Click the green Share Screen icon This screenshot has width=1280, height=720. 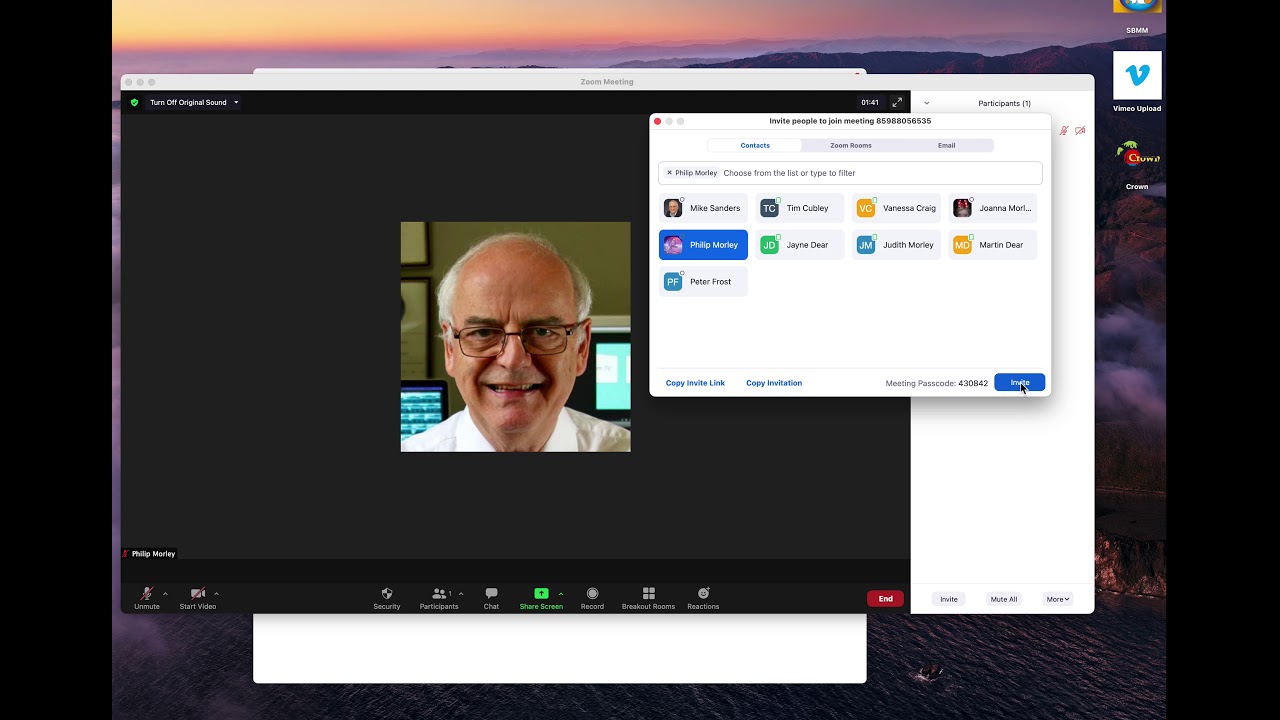tap(541, 594)
